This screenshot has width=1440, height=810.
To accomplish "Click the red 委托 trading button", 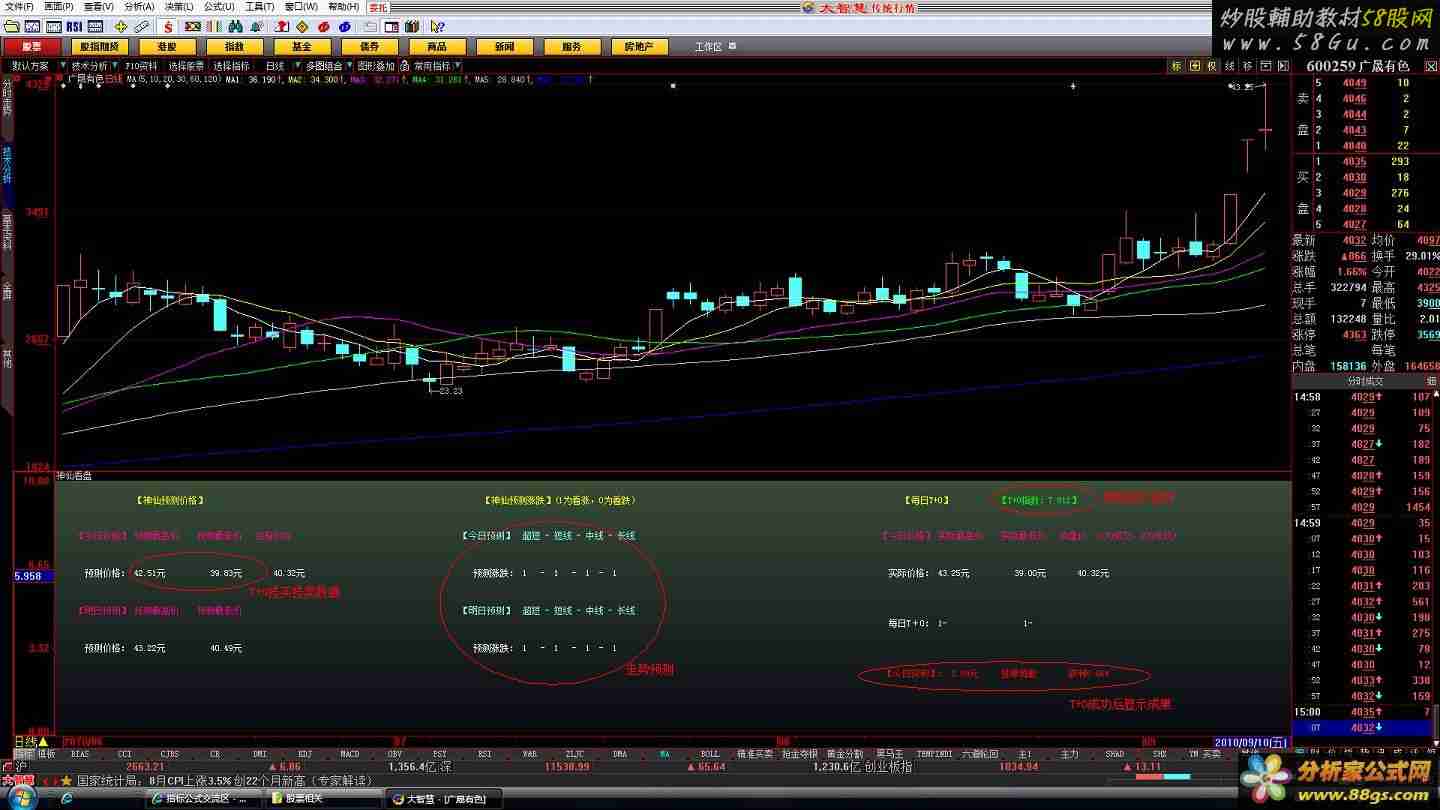I will point(378,7).
